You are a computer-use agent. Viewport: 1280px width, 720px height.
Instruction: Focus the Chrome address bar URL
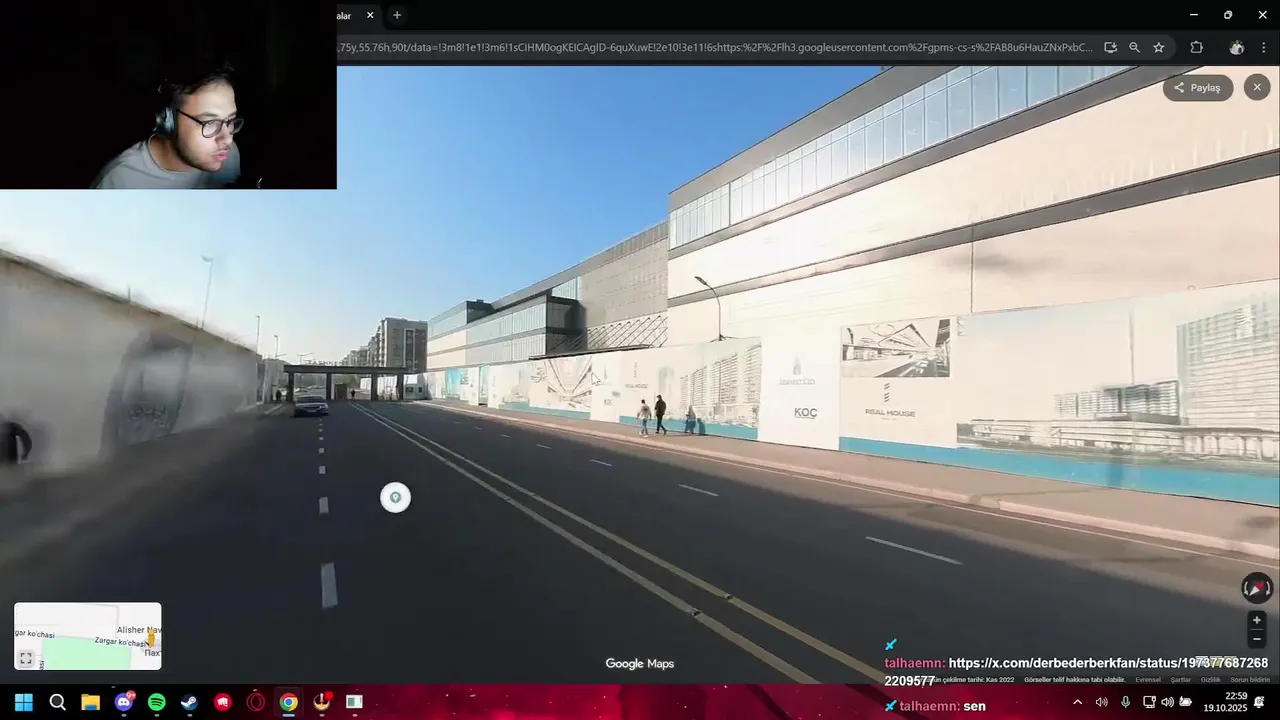pyautogui.click(x=715, y=47)
